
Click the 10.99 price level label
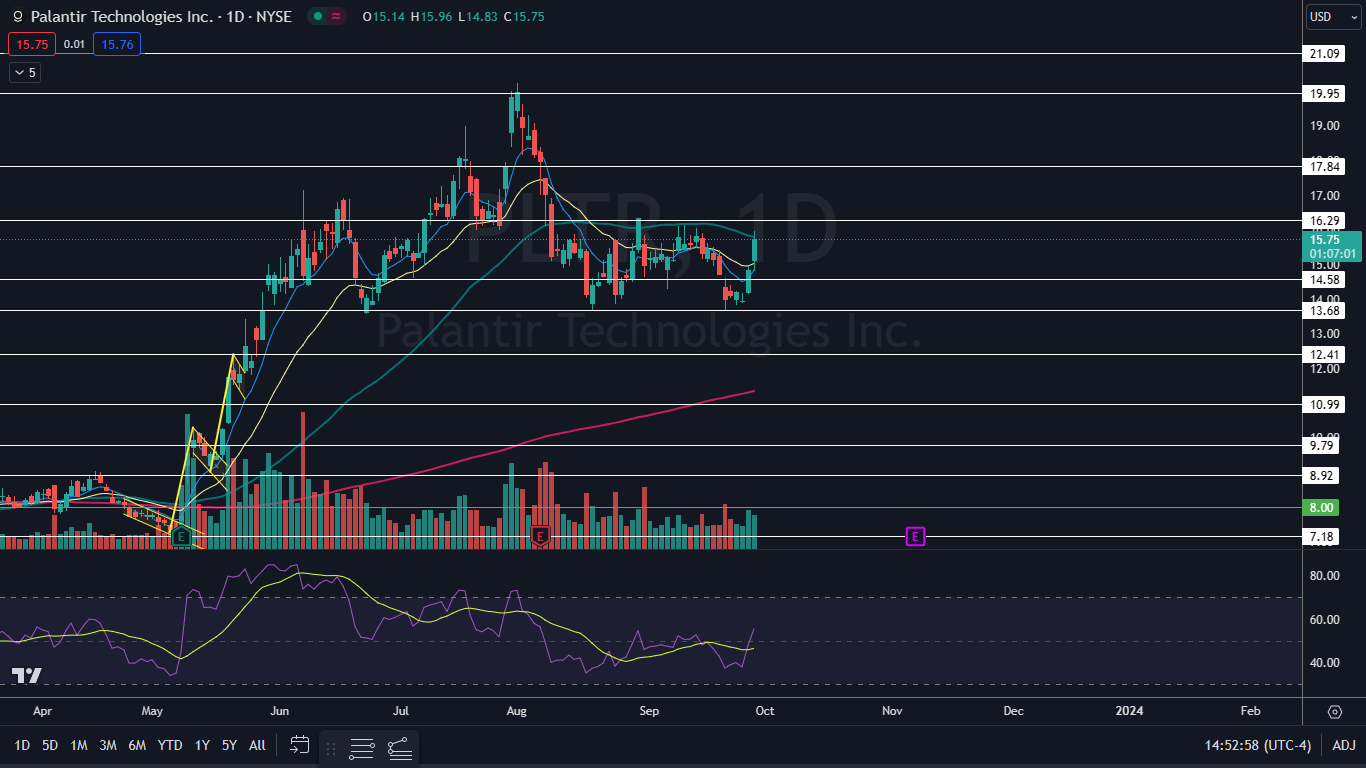1324,404
